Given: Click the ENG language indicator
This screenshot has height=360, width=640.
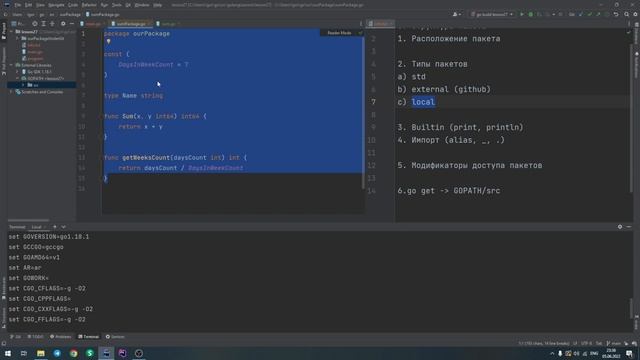Looking at the screenshot, I should coord(594,353).
